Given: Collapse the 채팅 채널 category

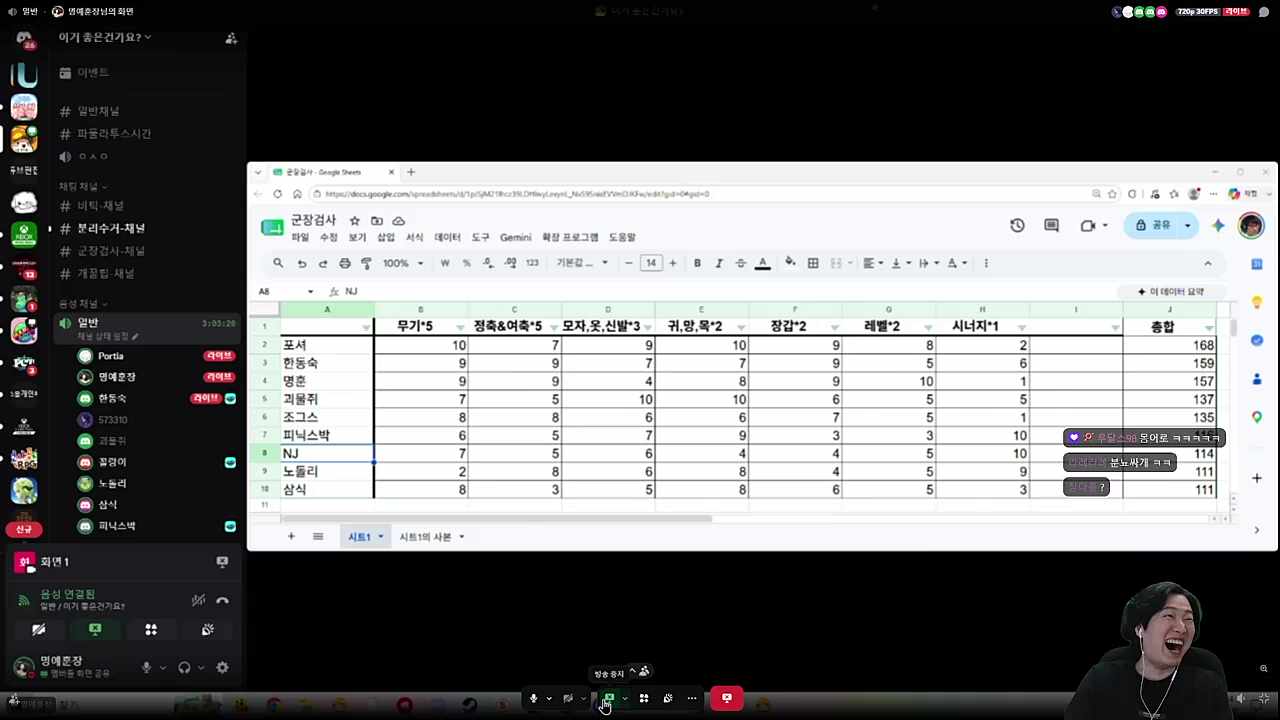Looking at the screenshot, I should coord(82,187).
